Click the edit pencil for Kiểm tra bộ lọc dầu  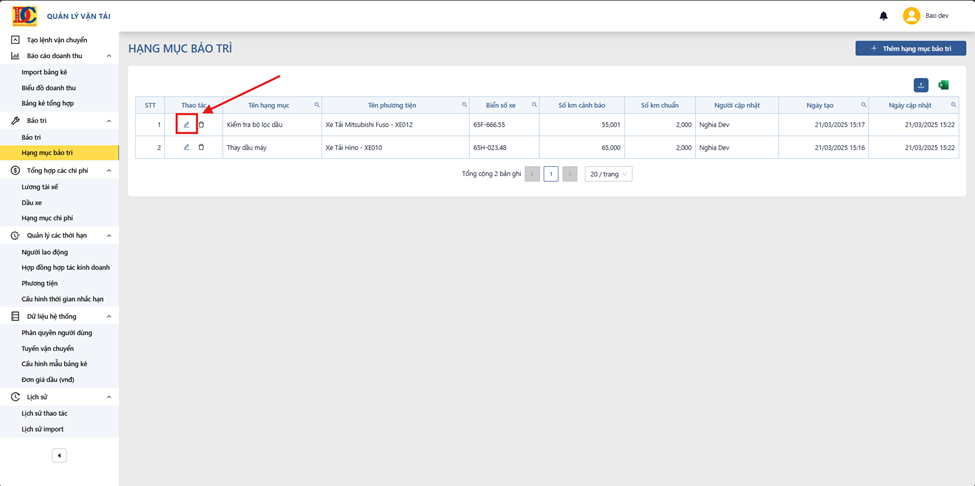click(186, 125)
